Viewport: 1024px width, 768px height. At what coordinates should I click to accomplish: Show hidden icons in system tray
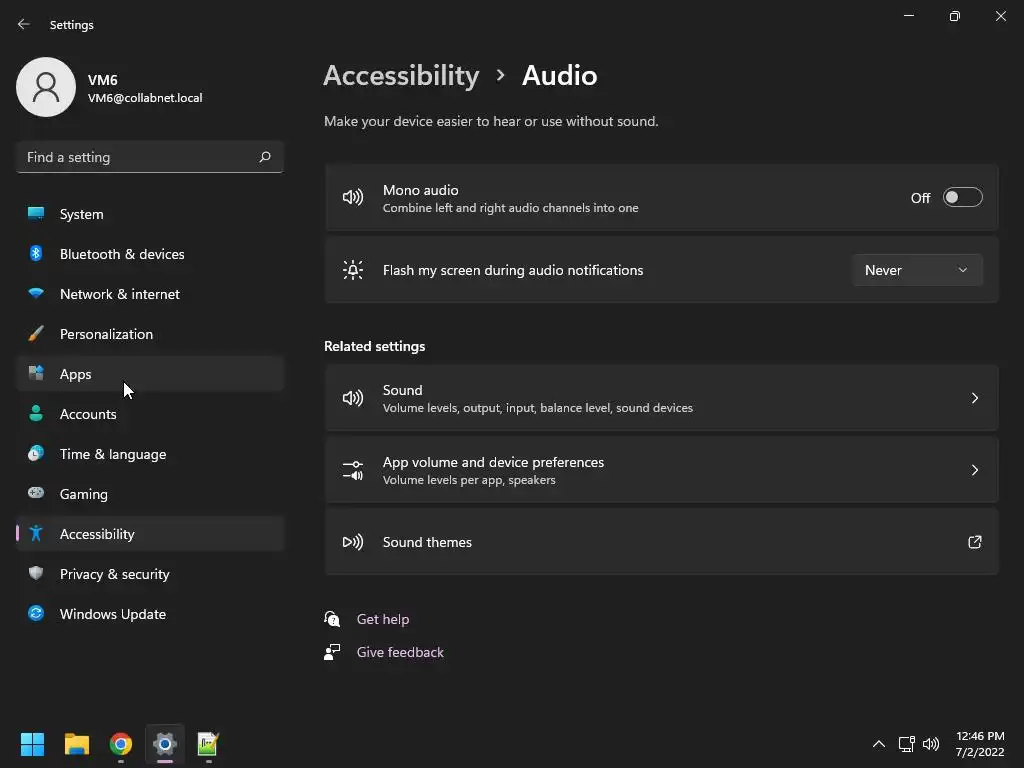pos(879,744)
